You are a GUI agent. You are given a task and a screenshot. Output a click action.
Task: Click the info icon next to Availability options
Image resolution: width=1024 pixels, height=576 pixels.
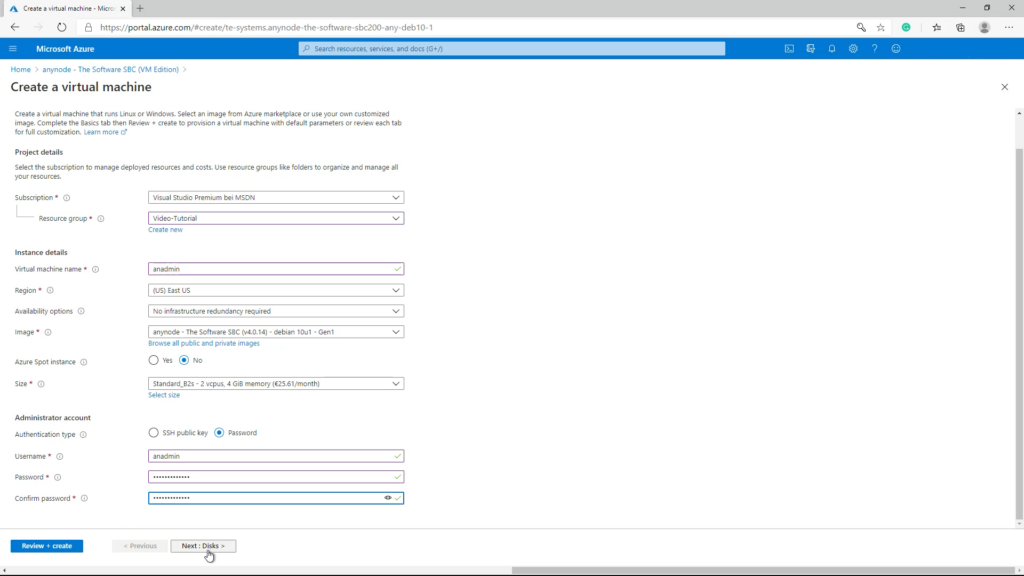pyautogui.click(x=81, y=312)
